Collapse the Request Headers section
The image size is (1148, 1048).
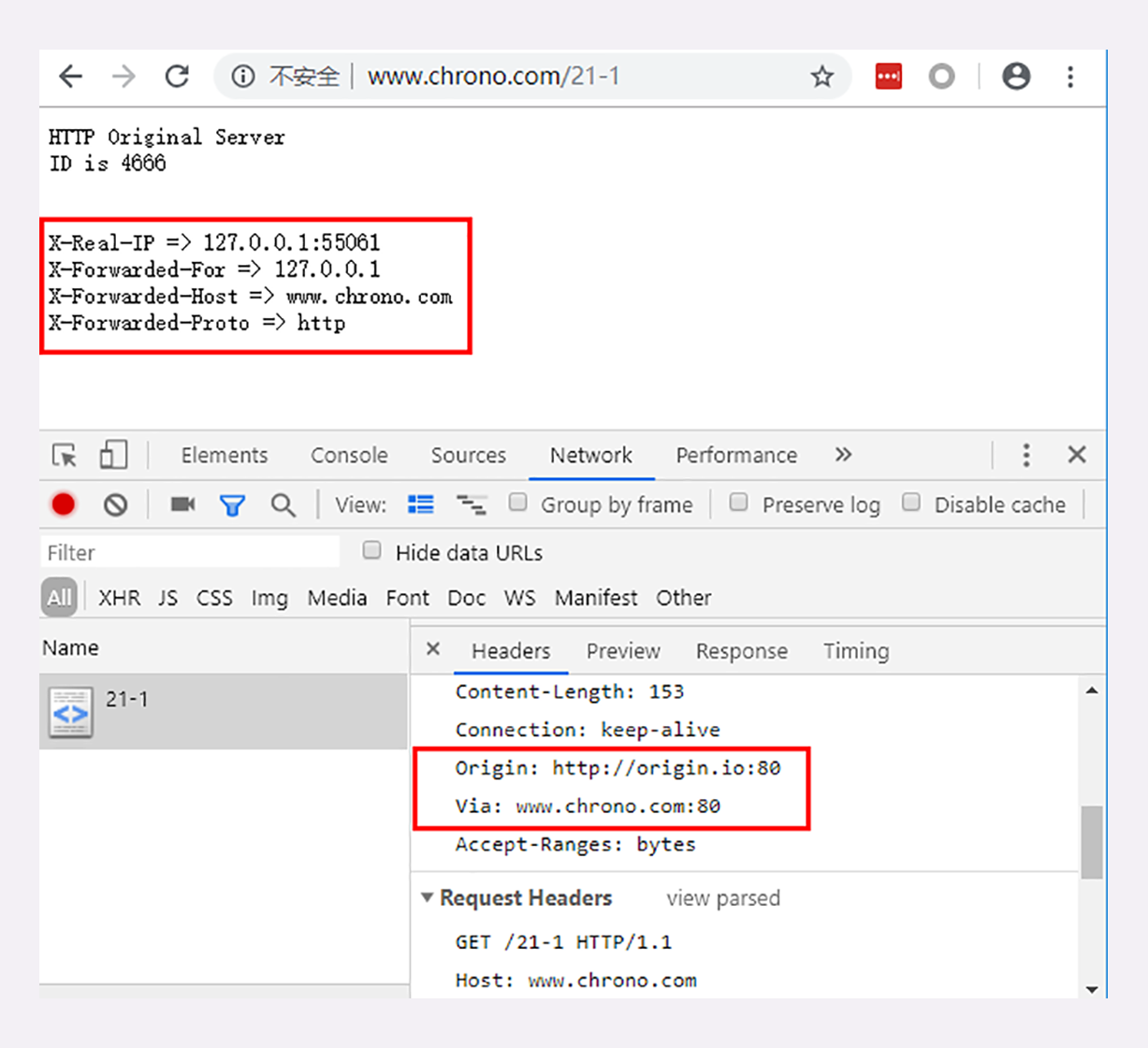coord(428,897)
